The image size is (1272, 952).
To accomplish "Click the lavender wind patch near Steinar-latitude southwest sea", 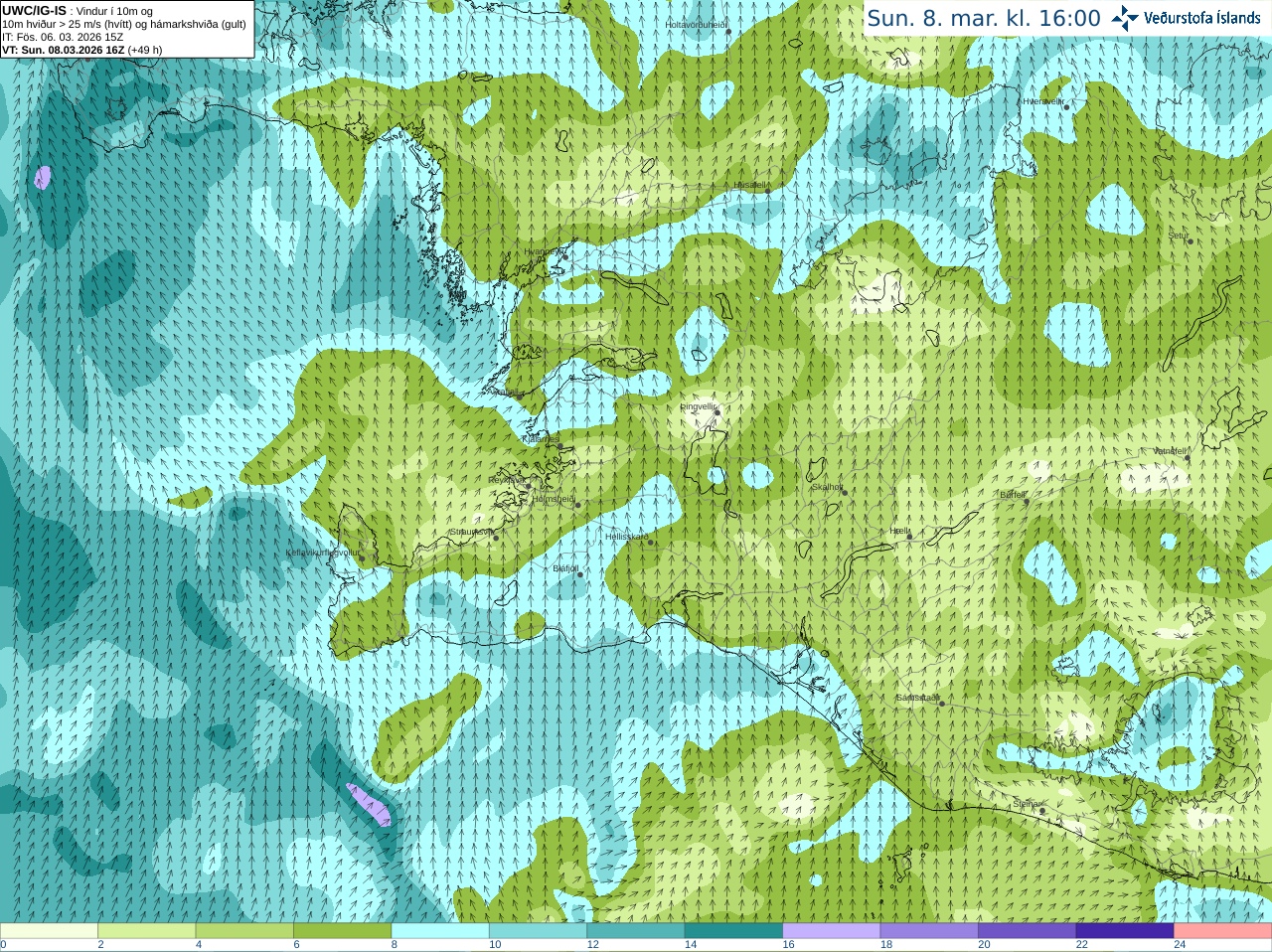I will click(369, 805).
